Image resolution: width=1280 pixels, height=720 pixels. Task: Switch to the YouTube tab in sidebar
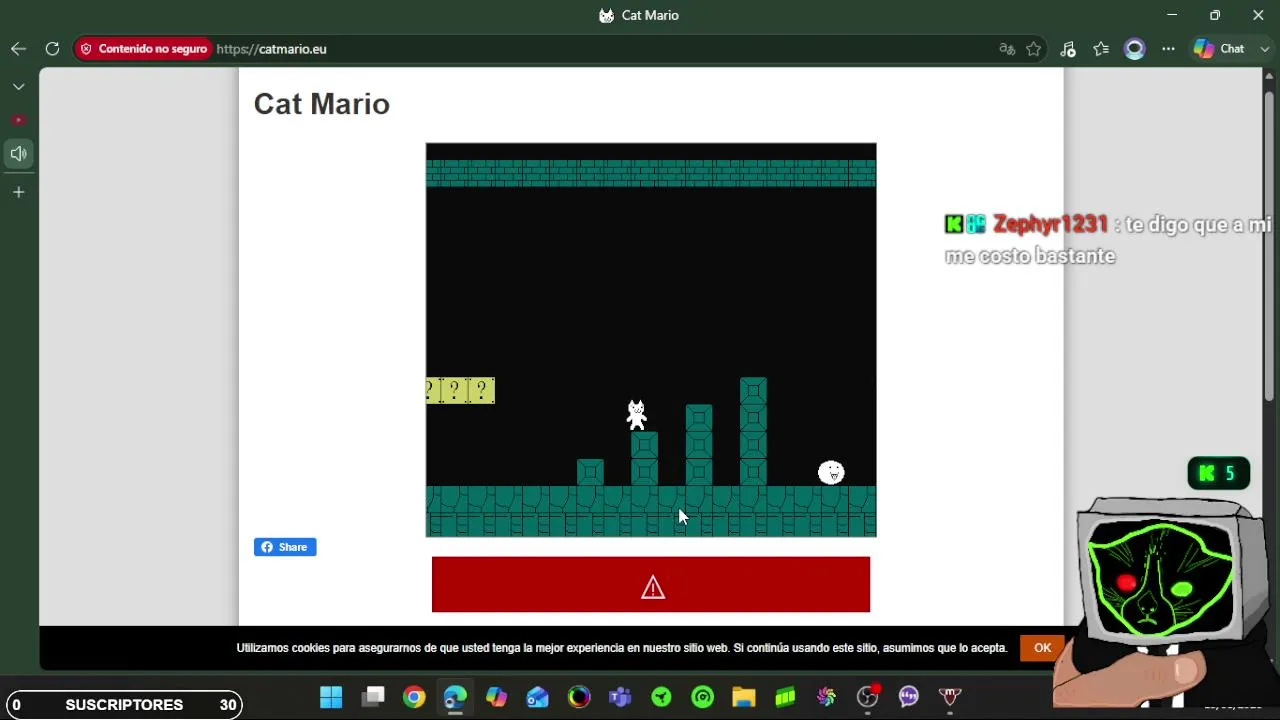click(x=18, y=120)
